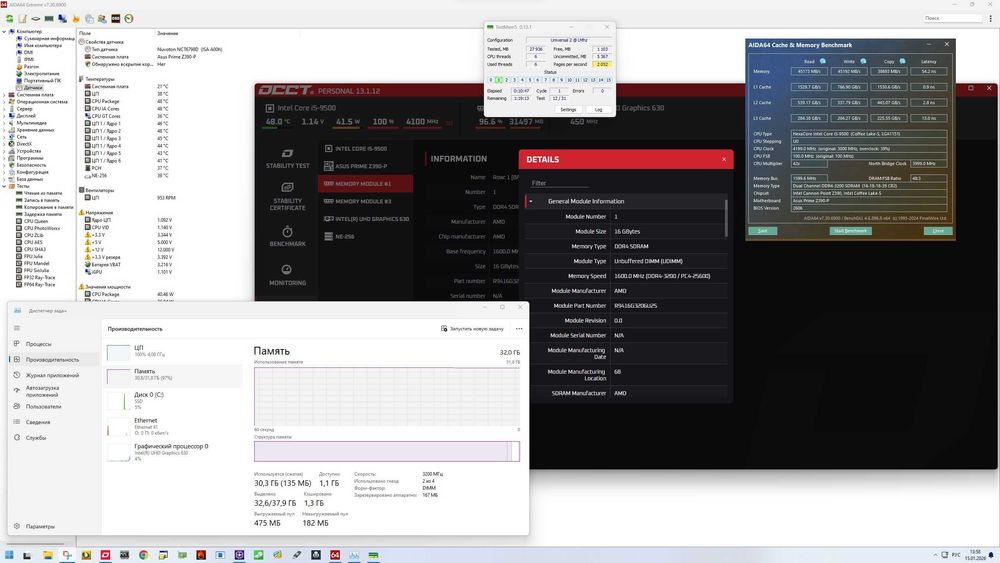Select Диск 0 (C:) in Task Manager
Screen dimensions: 1000x563
[x=173, y=400]
